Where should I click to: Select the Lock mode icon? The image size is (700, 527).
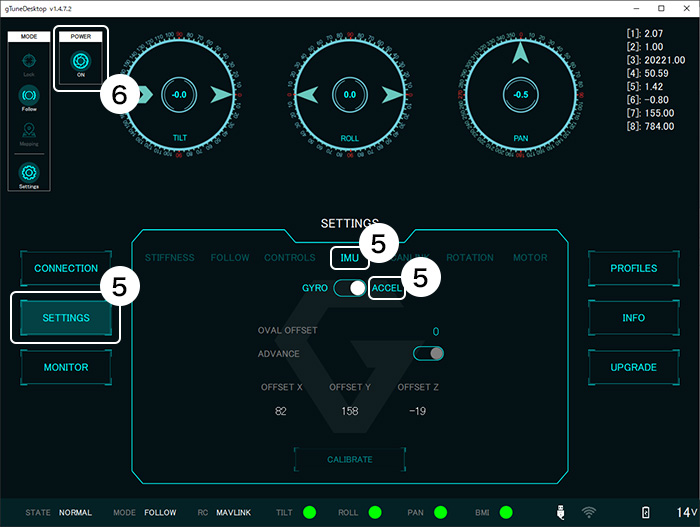(29, 62)
